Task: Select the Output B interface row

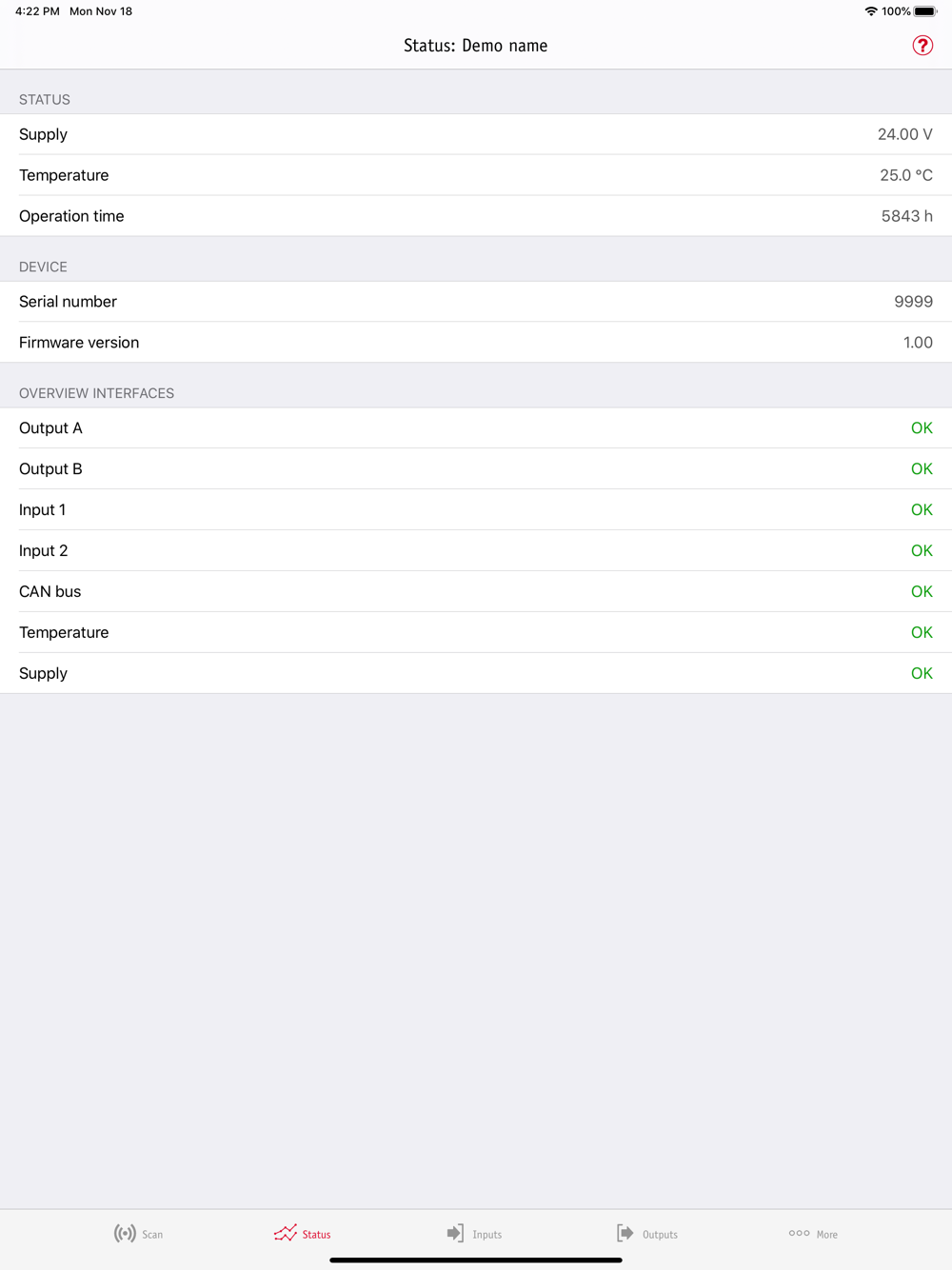Action: pyautogui.click(x=476, y=469)
